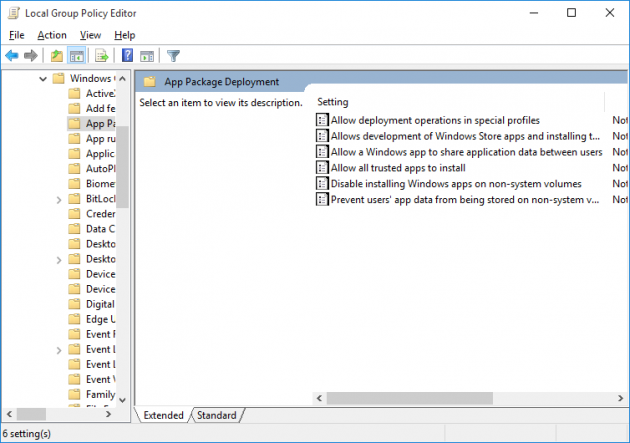Click the Back arrow toolbar icon

tap(12, 55)
